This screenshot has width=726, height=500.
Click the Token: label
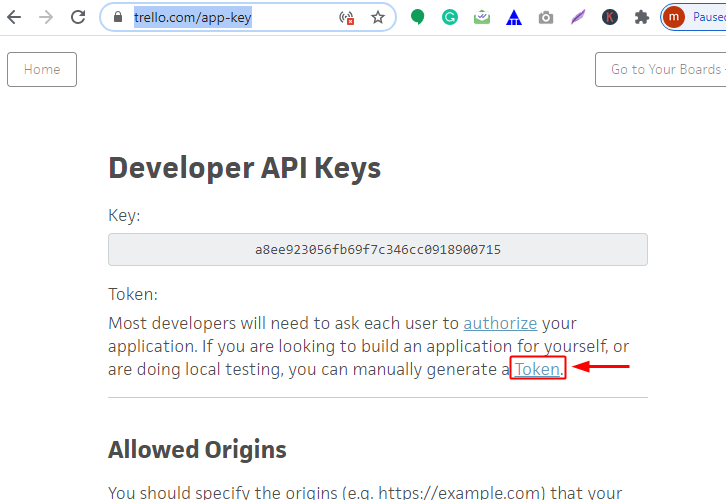click(x=133, y=294)
